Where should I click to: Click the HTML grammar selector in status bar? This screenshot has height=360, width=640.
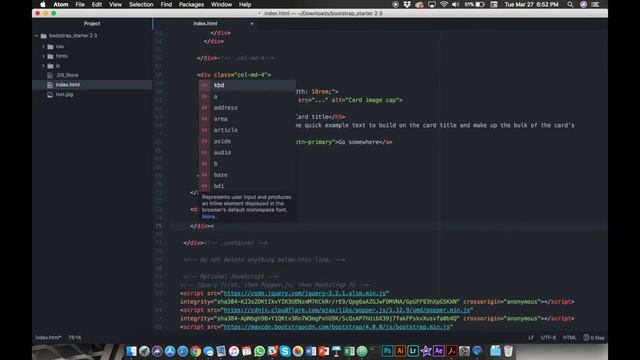point(569,338)
